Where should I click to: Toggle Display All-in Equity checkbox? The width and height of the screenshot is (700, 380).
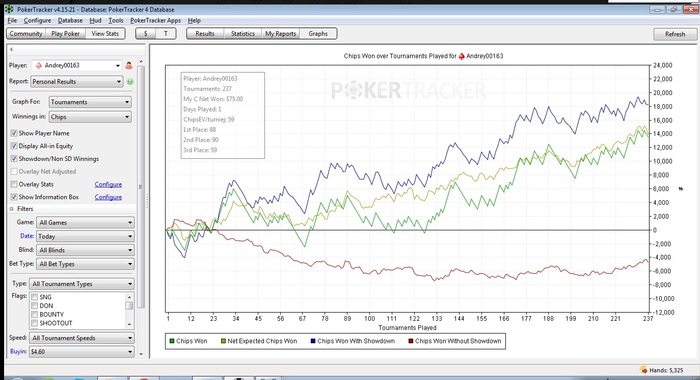14,146
